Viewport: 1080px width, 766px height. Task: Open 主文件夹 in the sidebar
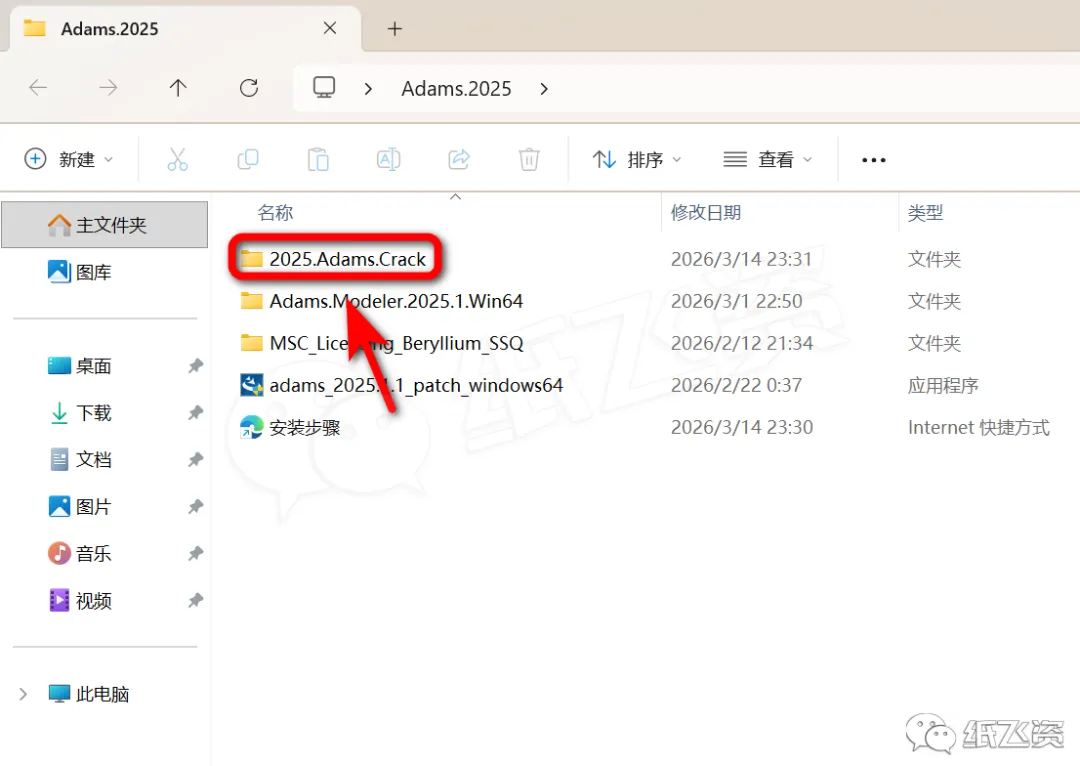105,225
